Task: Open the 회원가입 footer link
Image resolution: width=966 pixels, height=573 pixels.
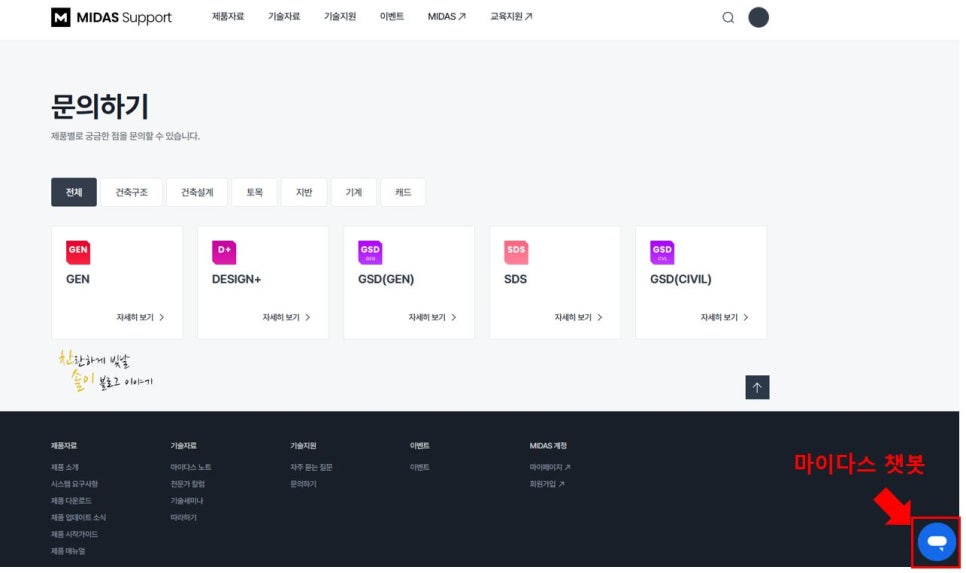Action: [x=547, y=484]
